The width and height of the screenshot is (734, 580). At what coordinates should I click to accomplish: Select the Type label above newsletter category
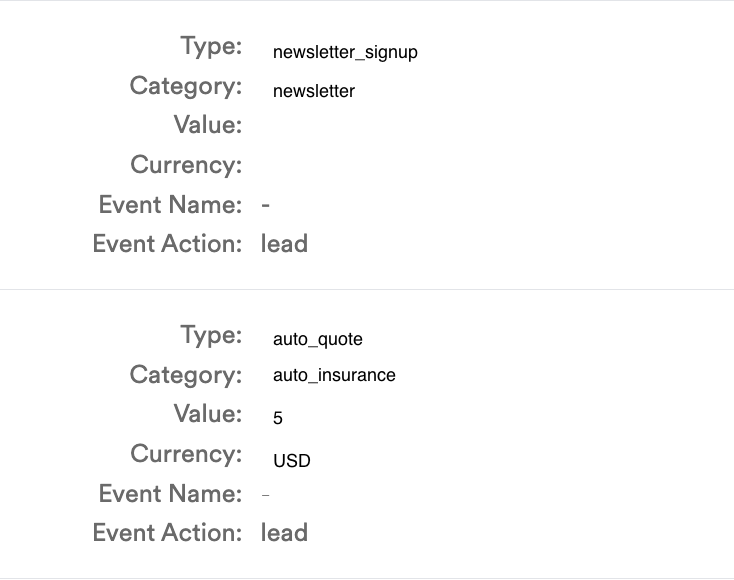click(x=211, y=46)
